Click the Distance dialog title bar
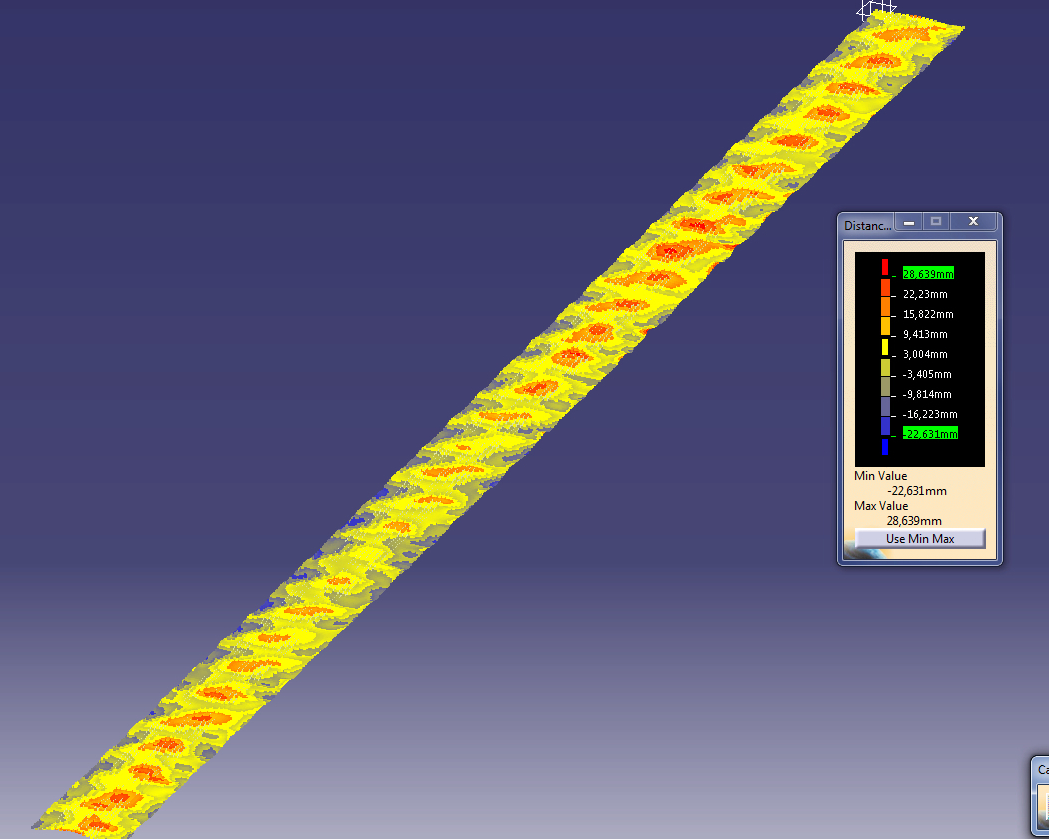This screenshot has width=1049, height=839. 866,225
